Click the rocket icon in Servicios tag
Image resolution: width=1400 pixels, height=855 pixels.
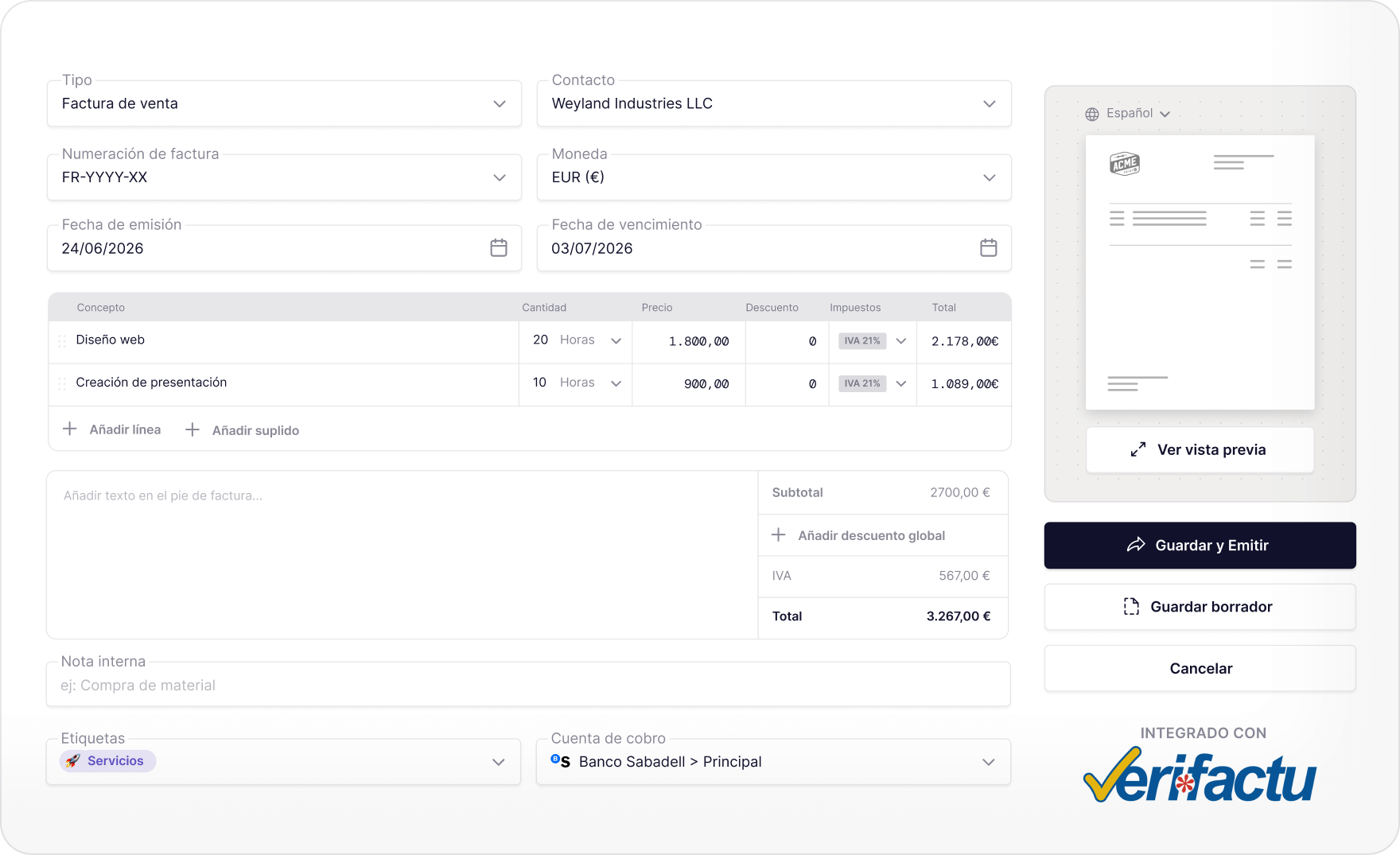click(73, 761)
